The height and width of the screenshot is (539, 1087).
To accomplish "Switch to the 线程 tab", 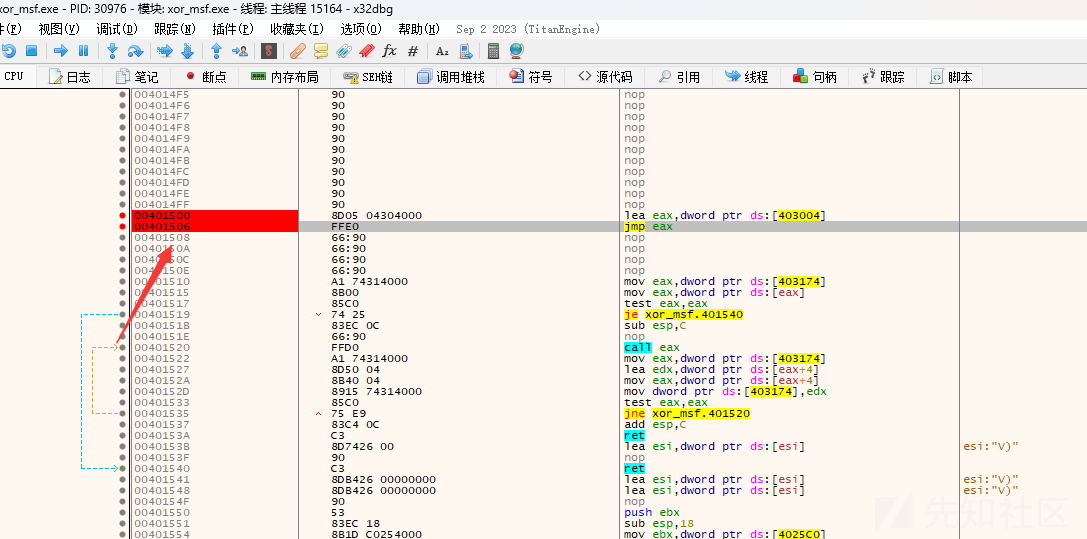I will tap(747, 77).
